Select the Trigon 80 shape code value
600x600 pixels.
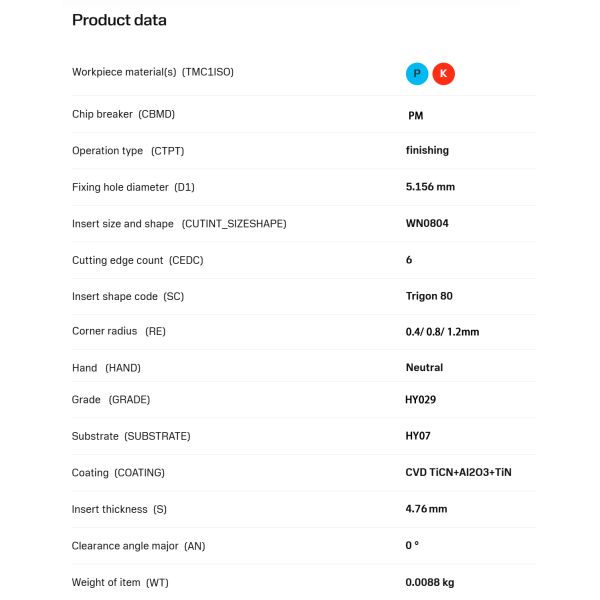[x=429, y=296]
